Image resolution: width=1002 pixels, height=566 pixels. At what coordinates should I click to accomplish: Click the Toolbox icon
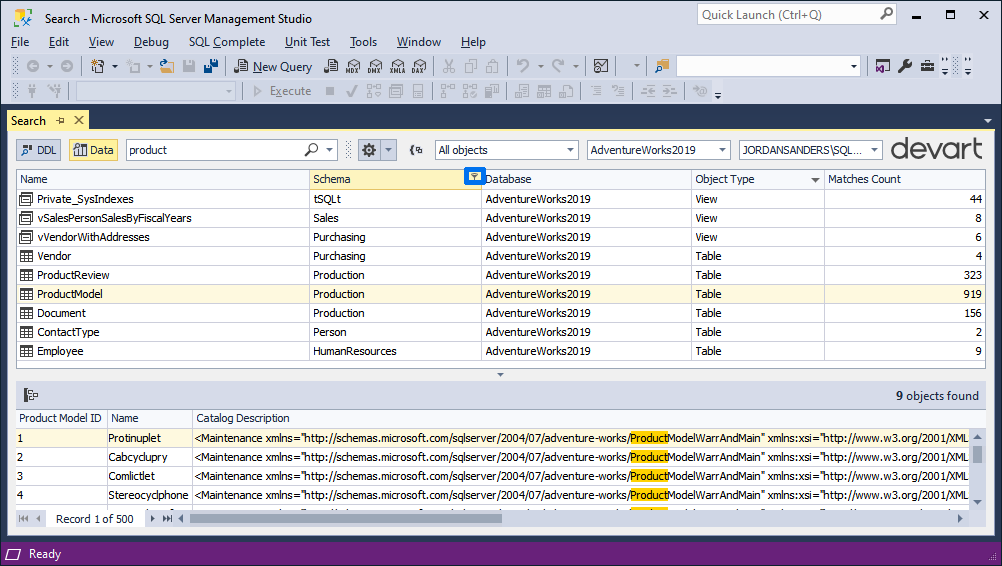pos(927,66)
